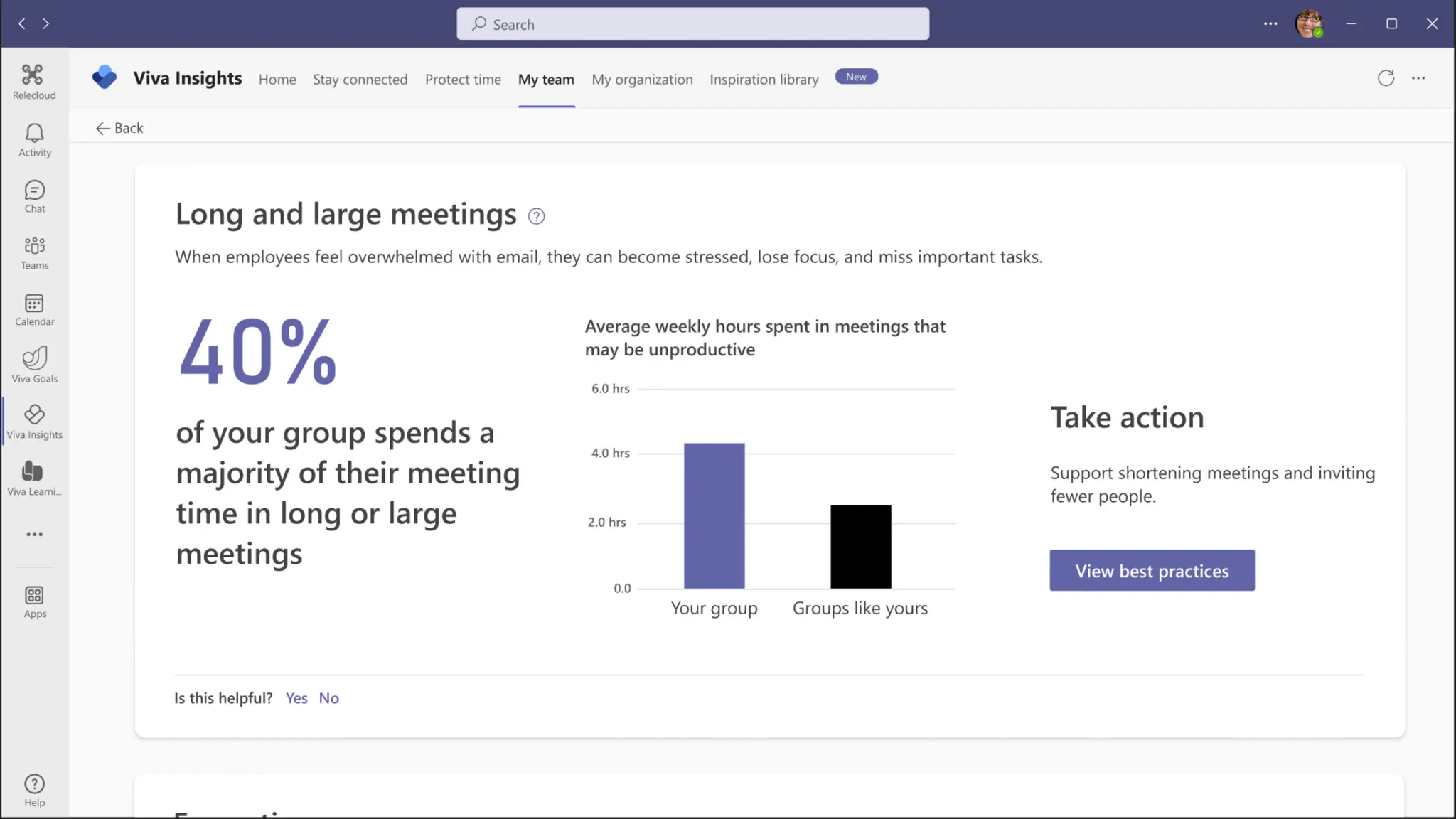Click the Search input field

pyautogui.click(x=692, y=24)
